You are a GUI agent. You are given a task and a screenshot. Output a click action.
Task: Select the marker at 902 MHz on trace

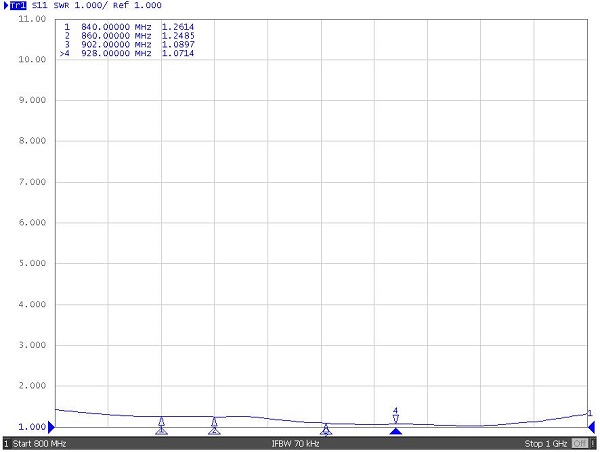click(326, 427)
